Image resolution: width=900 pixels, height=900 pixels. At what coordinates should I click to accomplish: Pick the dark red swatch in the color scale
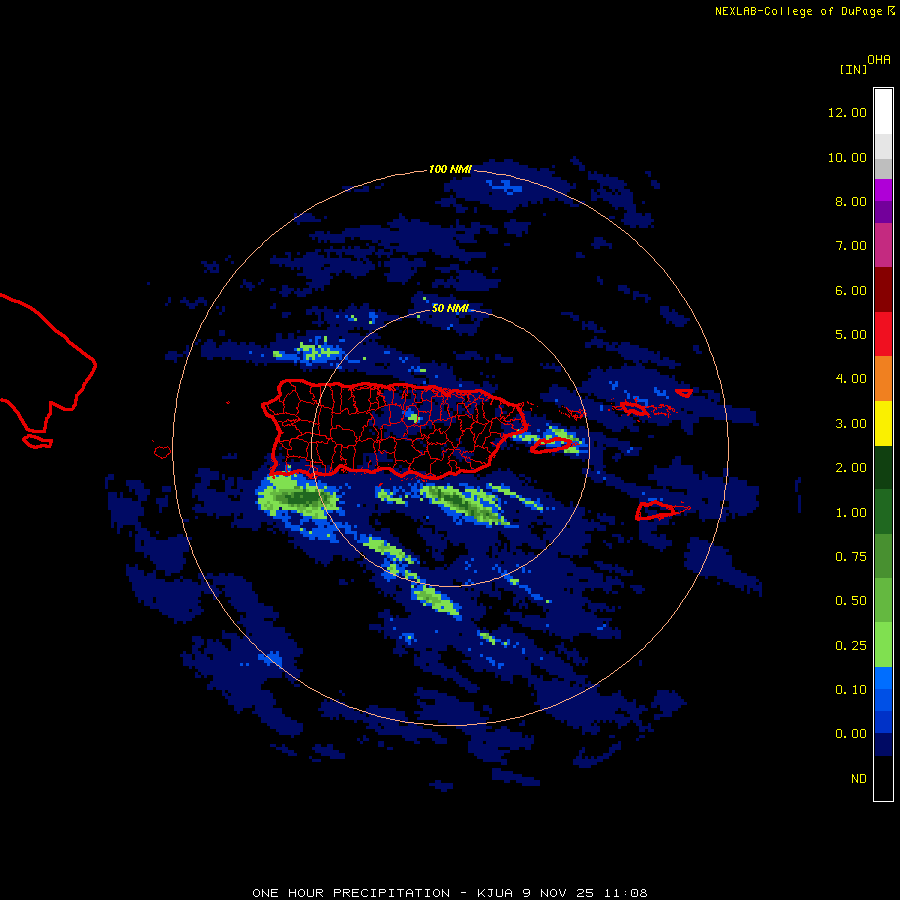(883, 290)
